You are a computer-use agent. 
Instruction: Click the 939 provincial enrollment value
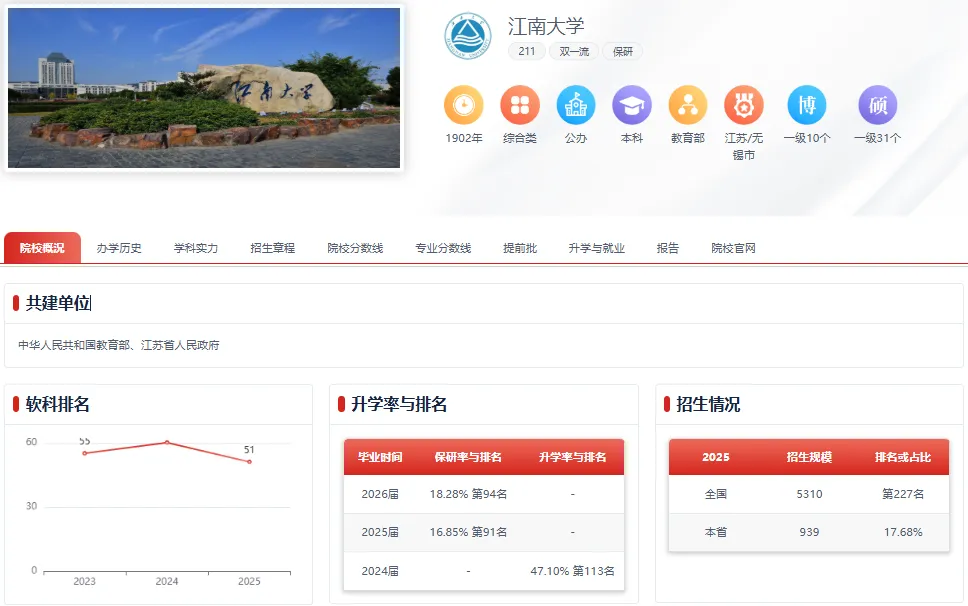click(x=809, y=533)
